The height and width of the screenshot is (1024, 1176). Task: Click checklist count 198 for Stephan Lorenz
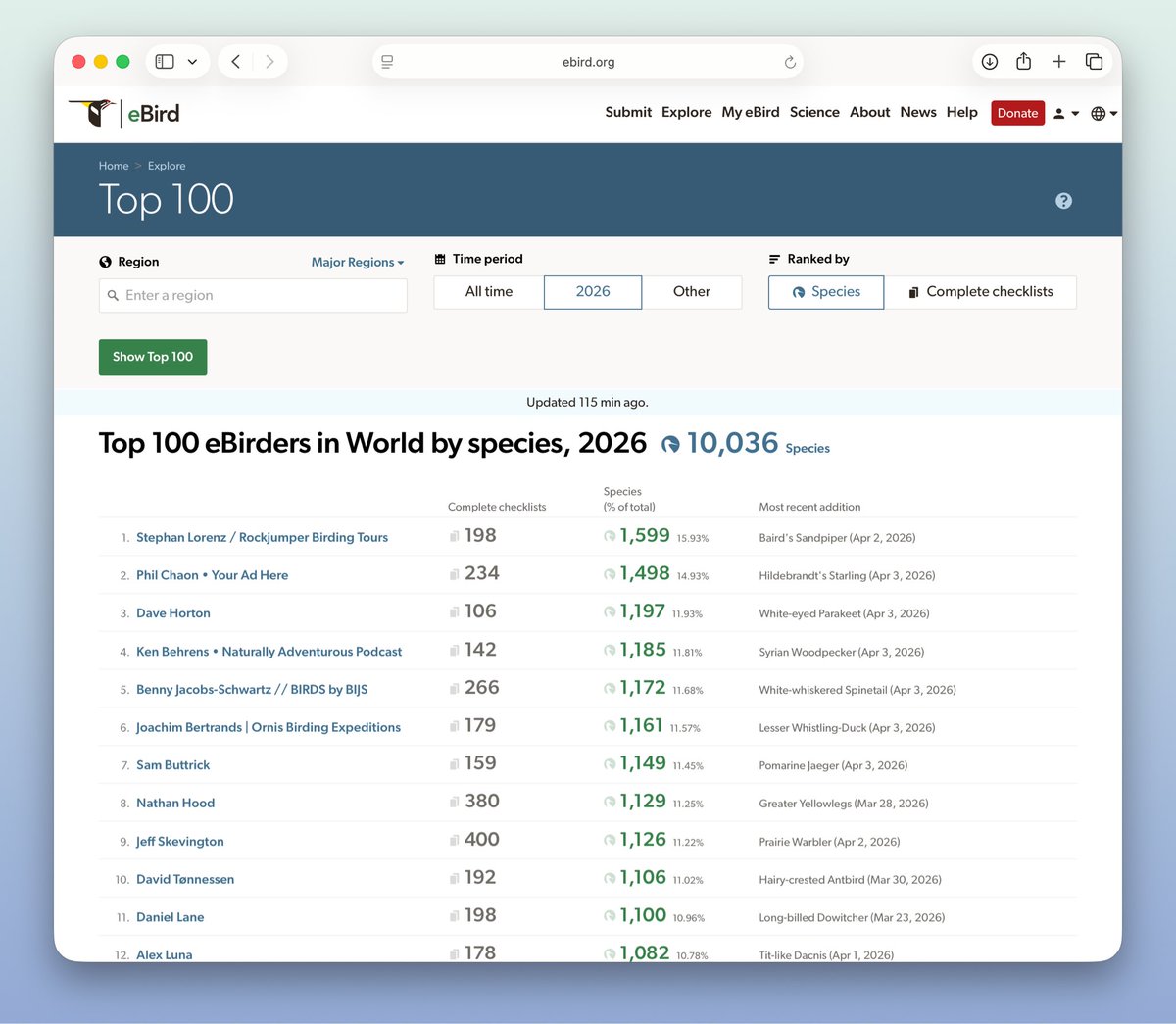pyautogui.click(x=480, y=536)
